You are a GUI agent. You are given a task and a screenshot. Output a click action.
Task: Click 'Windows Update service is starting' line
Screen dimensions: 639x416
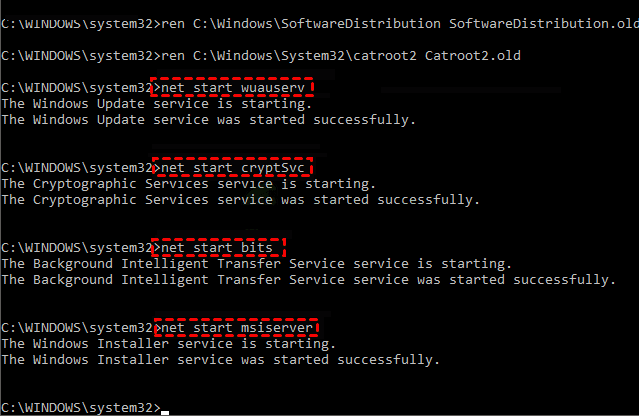coord(157,103)
